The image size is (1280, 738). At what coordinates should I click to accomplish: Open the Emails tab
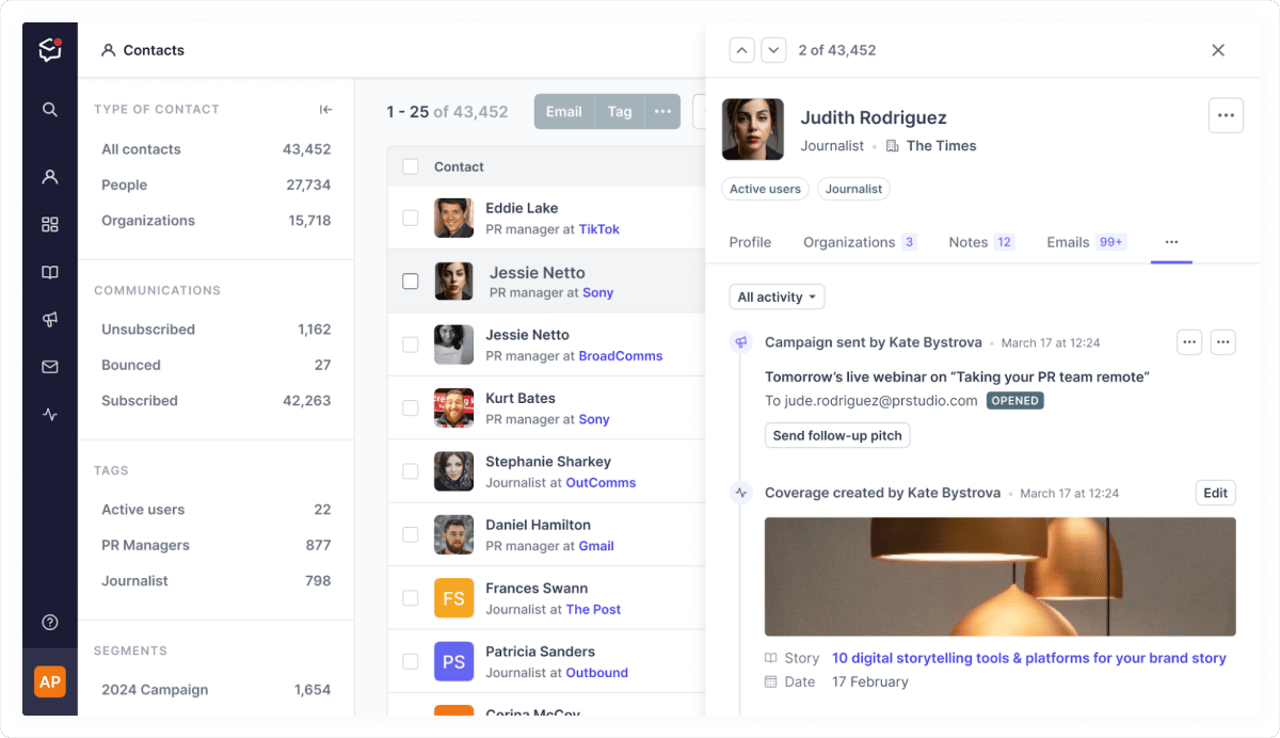tap(1087, 242)
